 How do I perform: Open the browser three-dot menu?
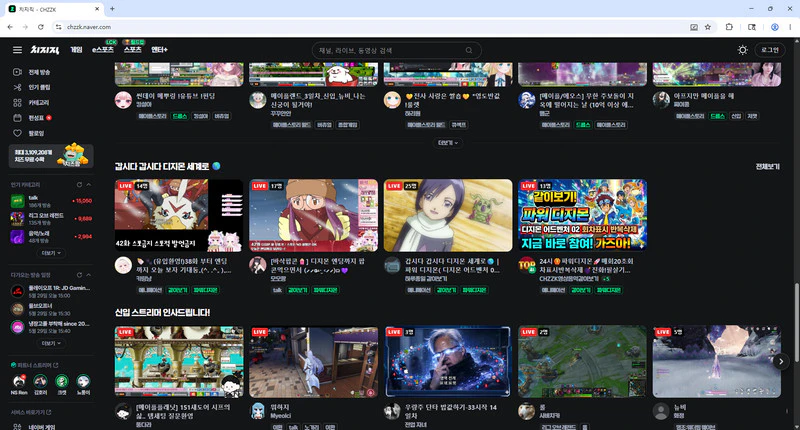point(790,27)
